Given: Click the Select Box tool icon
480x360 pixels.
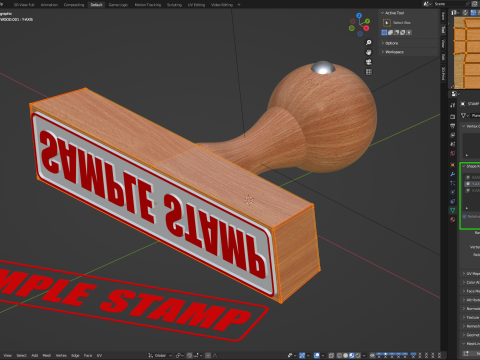Looking at the screenshot, I should point(387,23).
